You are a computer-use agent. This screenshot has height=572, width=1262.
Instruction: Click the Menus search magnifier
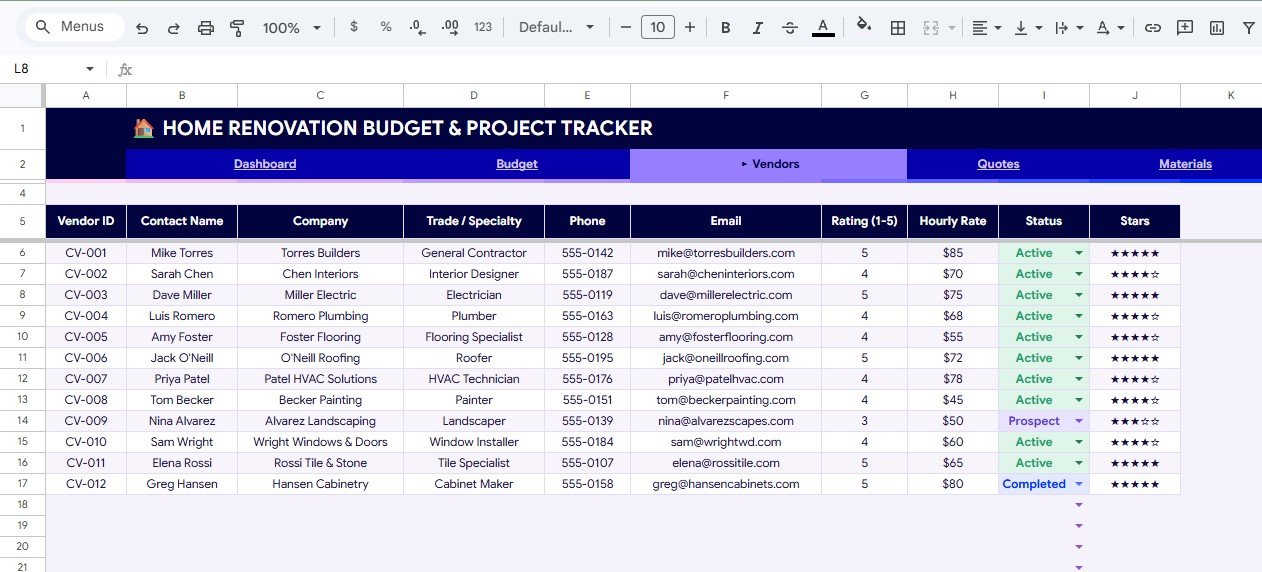[43, 27]
